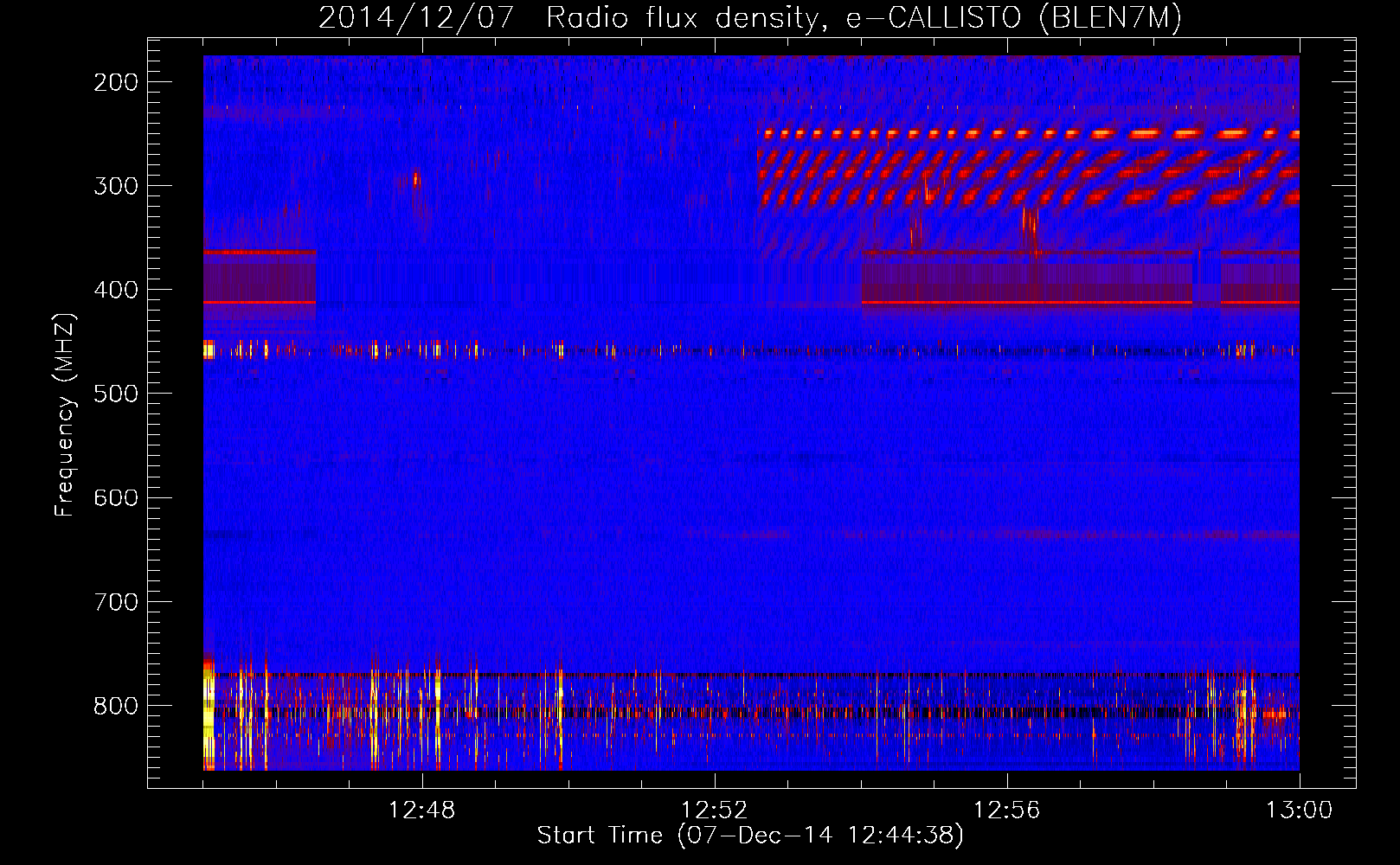Screen dimensions: 1400x865
Task: Click the 12:56 time axis label
Action: pyautogui.click(x=1007, y=811)
